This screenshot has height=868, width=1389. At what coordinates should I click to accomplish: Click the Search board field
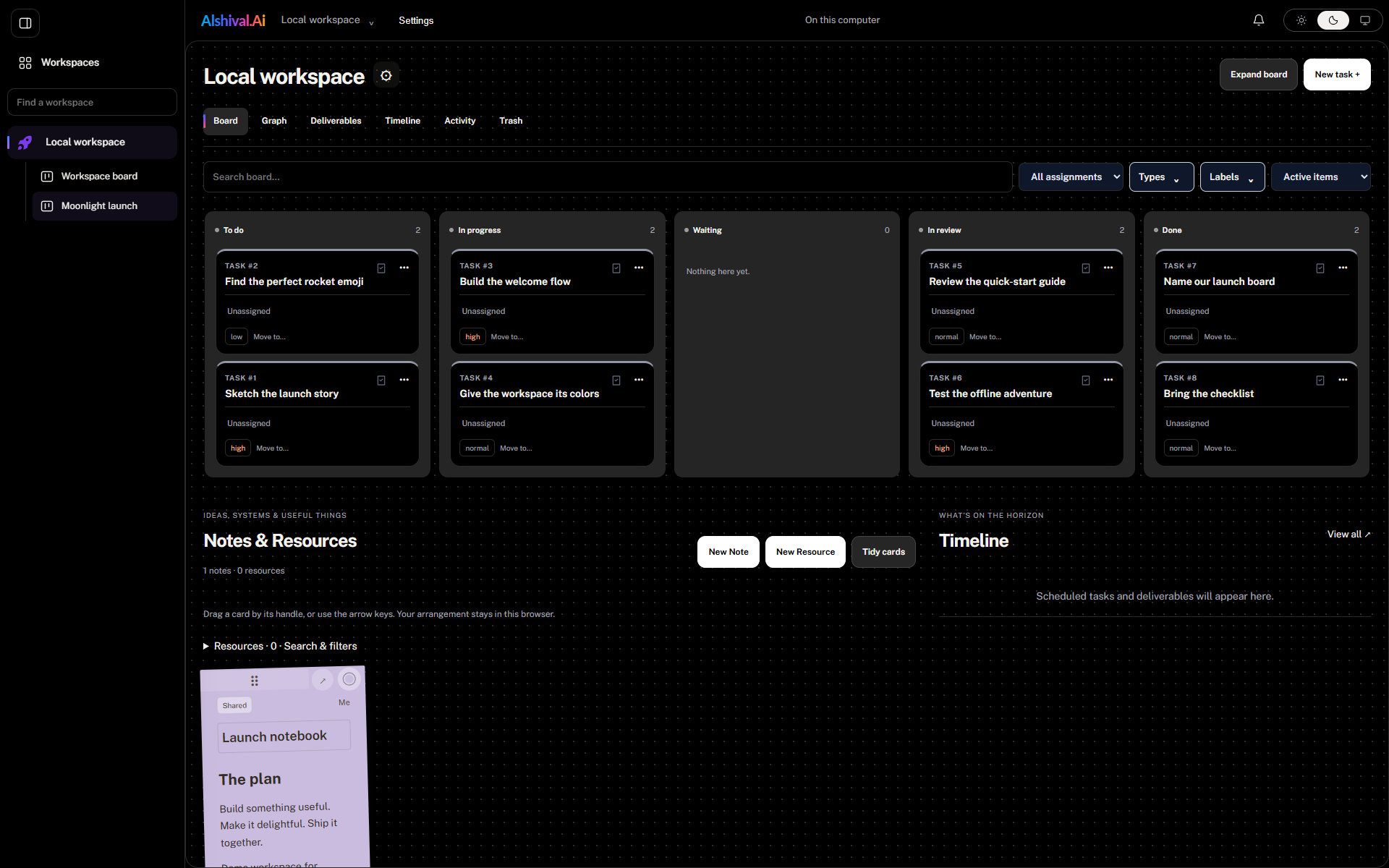pyautogui.click(x=608, y=177)
